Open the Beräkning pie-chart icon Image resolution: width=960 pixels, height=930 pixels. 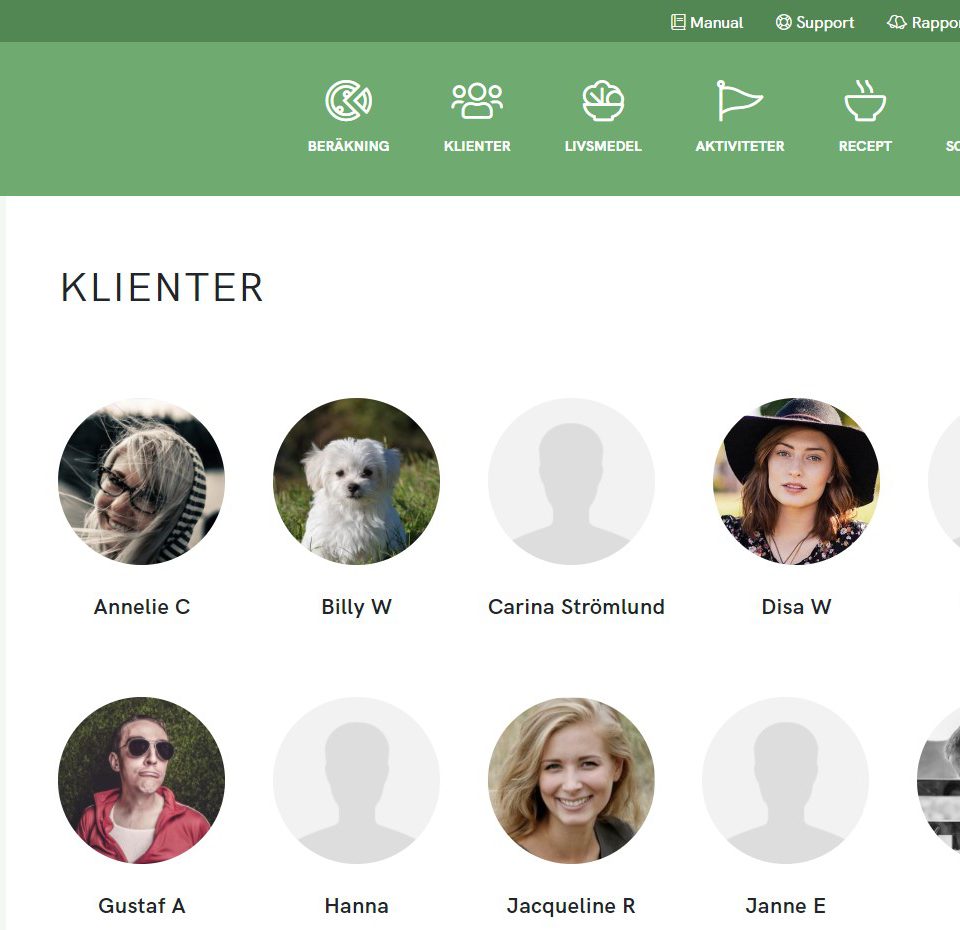(348, 100)
